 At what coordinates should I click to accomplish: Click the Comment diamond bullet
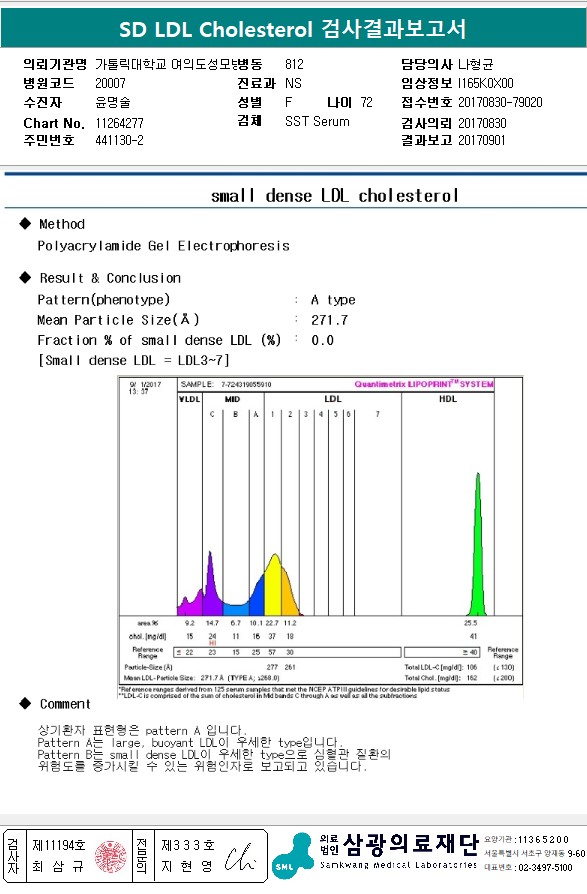pyautogui.click(x=25, y=703)
